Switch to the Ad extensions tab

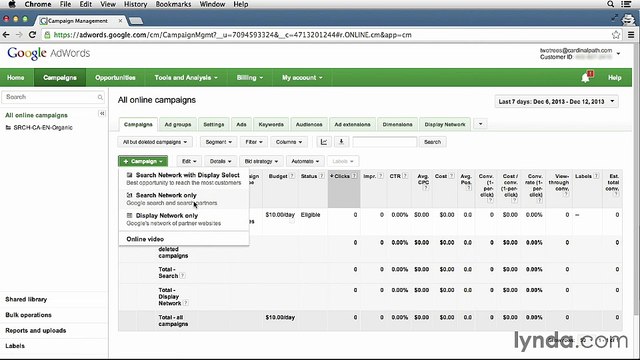352,124
